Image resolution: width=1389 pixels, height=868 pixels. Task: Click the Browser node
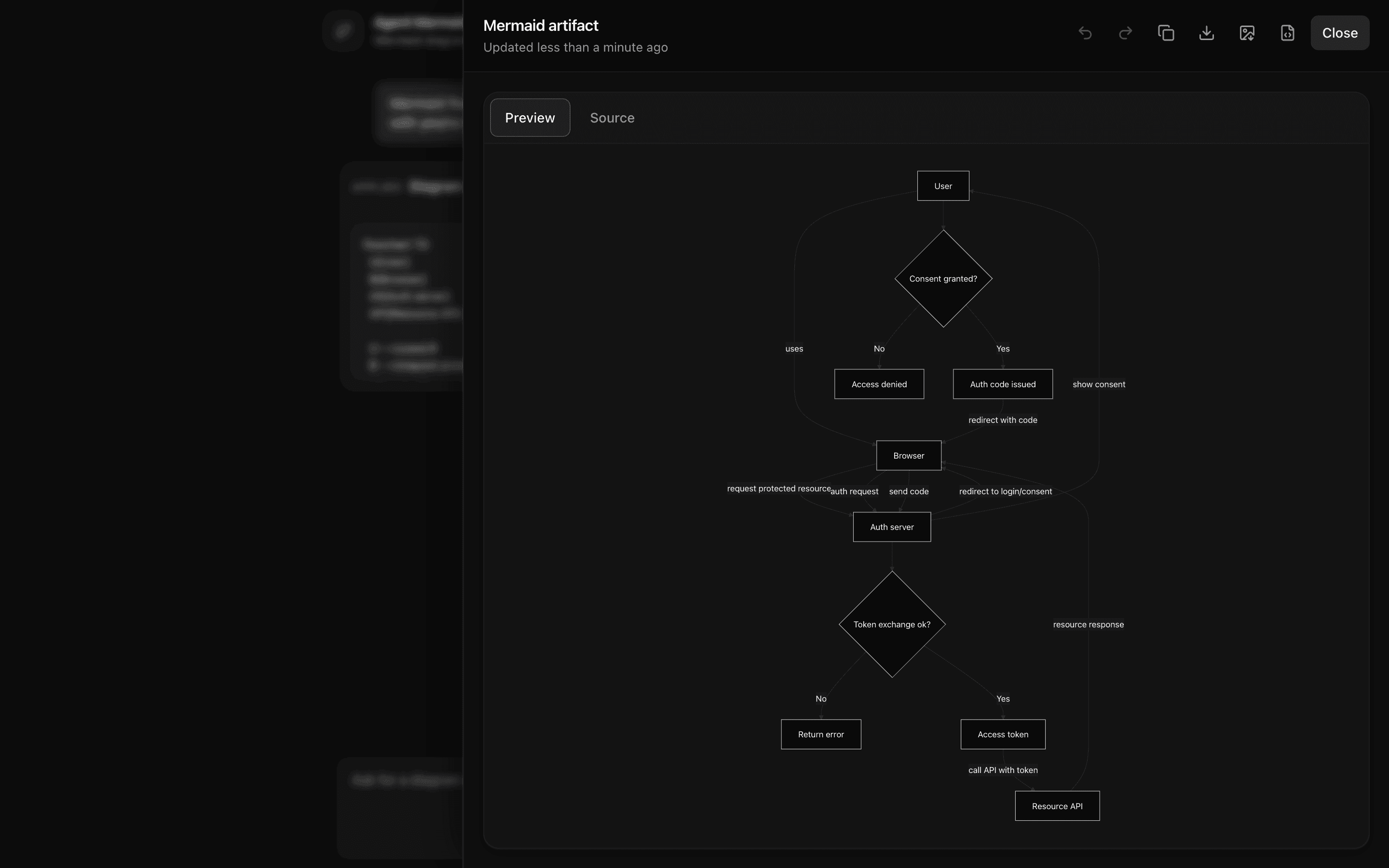pos(908,456)
